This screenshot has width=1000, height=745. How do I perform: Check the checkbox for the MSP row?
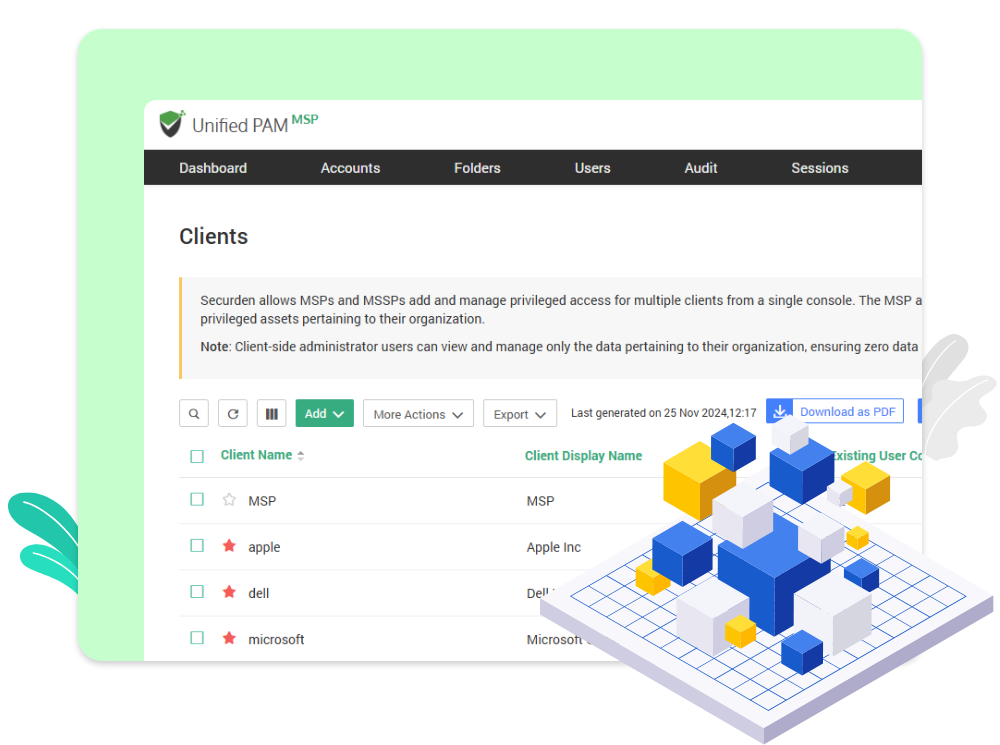point(196,500)
